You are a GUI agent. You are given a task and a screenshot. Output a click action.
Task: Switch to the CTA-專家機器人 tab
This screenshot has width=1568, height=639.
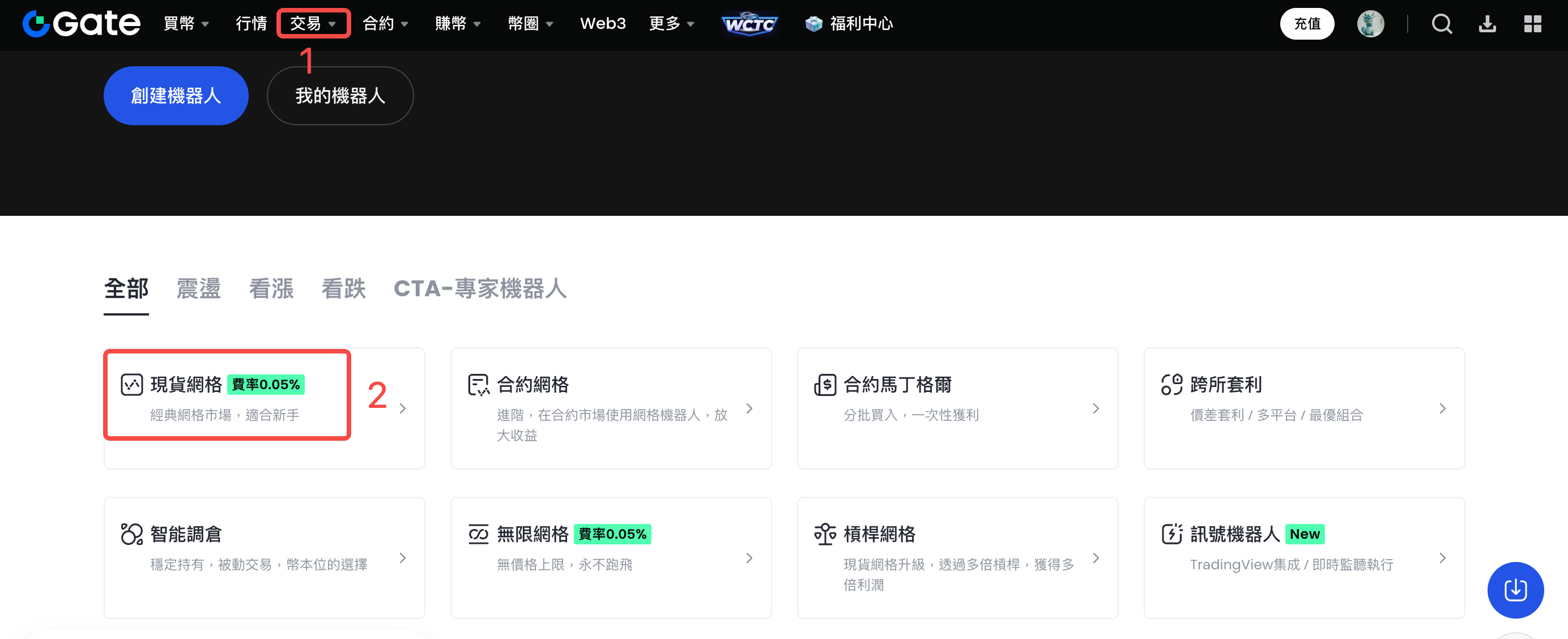480,288
